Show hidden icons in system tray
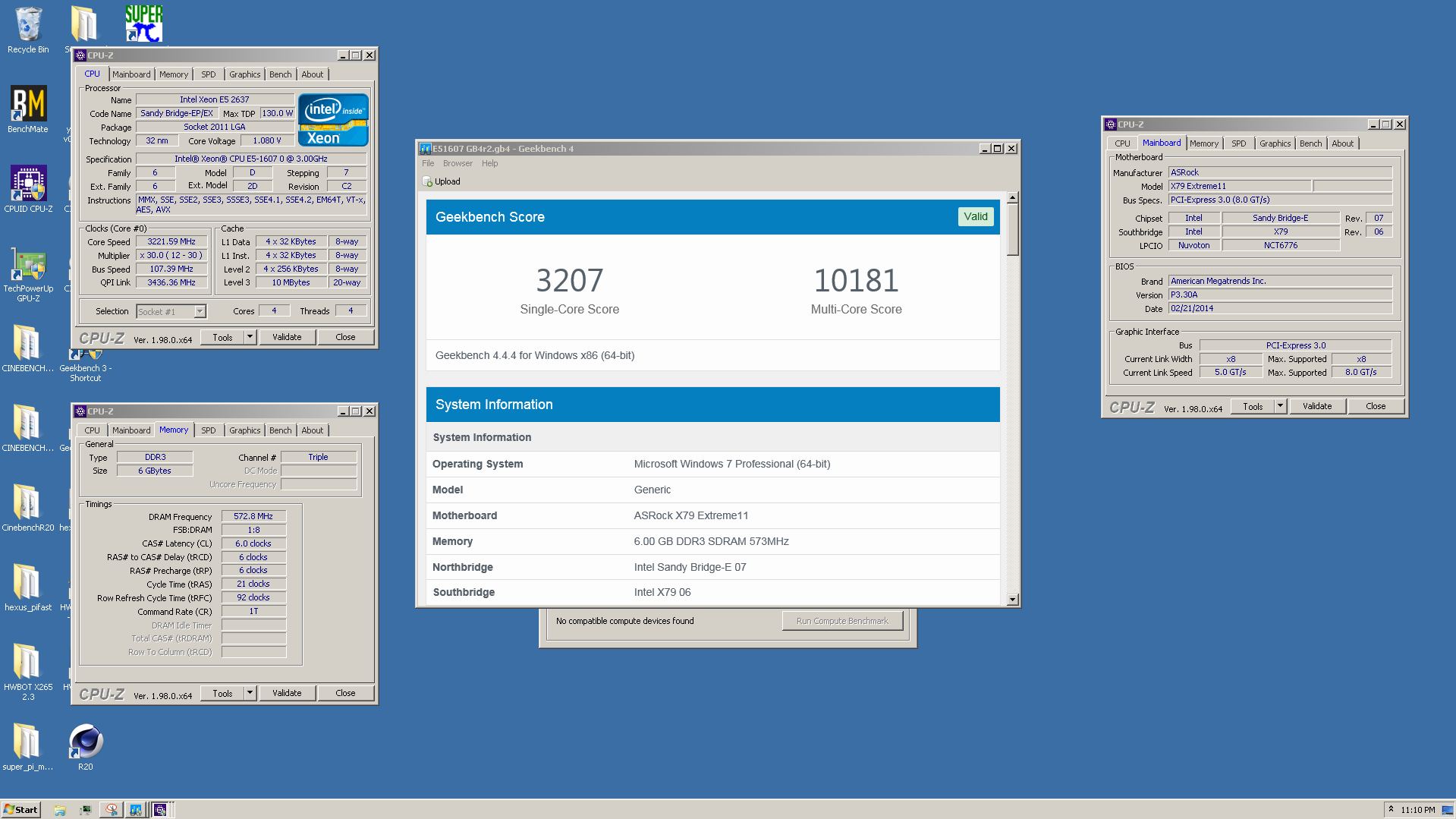This screenshot has width=1456, height=819. click(1391, 810)
